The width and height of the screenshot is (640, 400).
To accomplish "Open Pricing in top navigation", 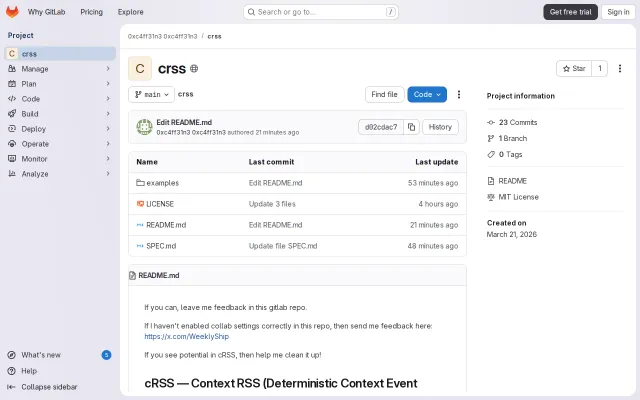I will coord(91,12).
